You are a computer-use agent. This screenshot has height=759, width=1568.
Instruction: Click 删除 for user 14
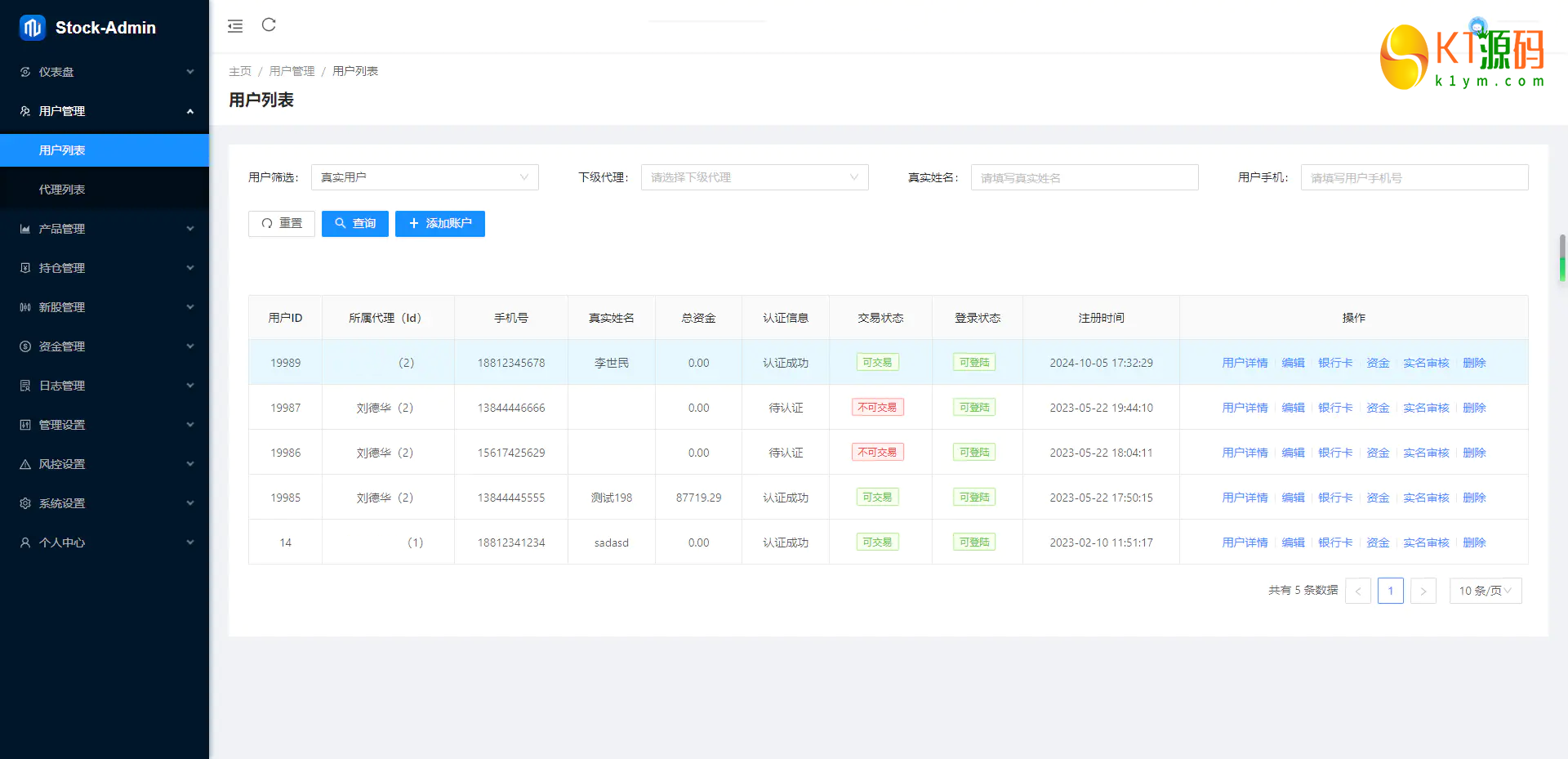point(1474,542)
